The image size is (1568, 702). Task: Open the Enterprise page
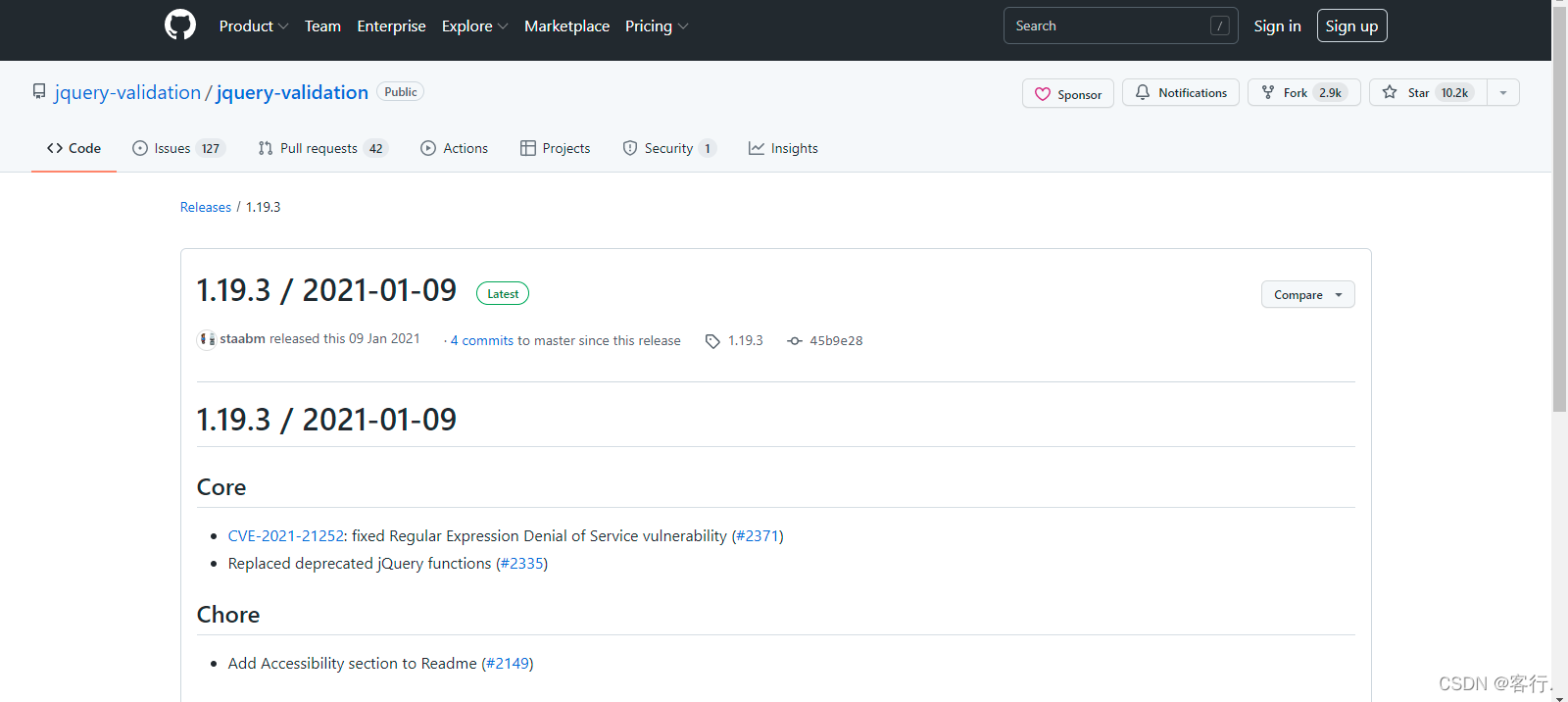tap(391, 25)
